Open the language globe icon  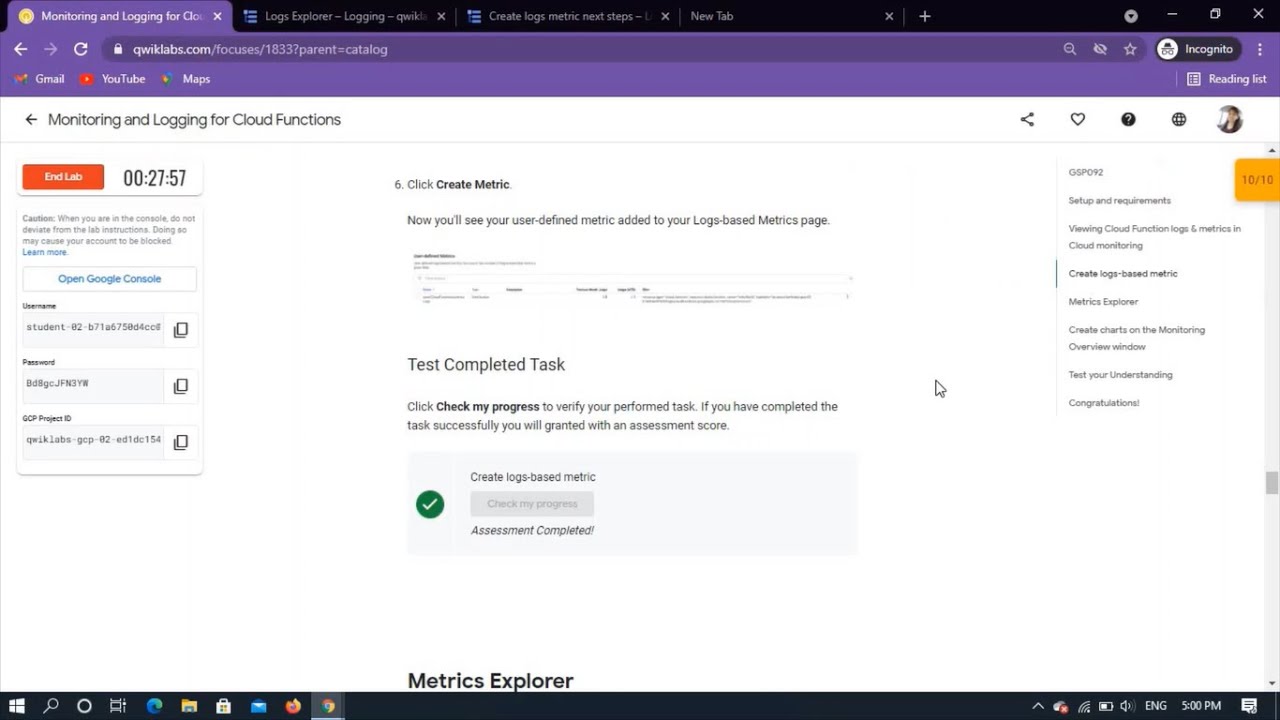pyautogui.click(x=1179, y=120)
